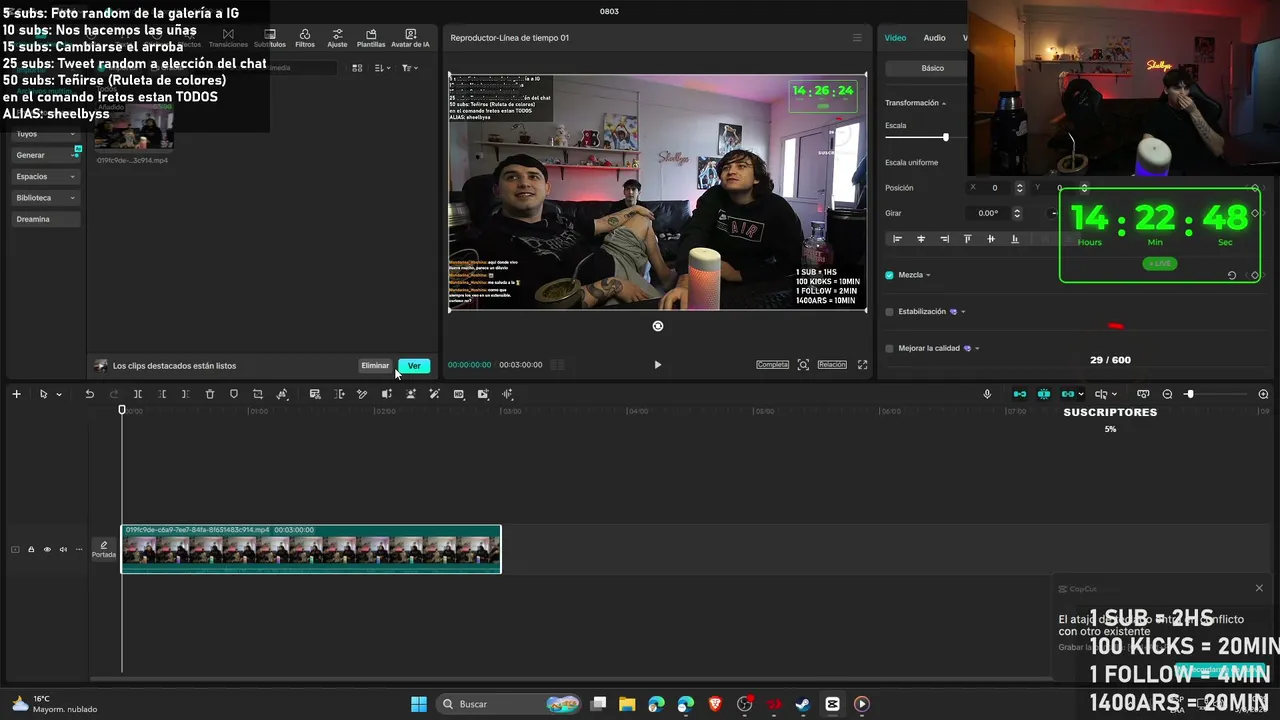Image resolution: width=1280 pixels, height=720 pixels.
Task: Open the media sort options dropdown
Action: [x=382, y=68]
